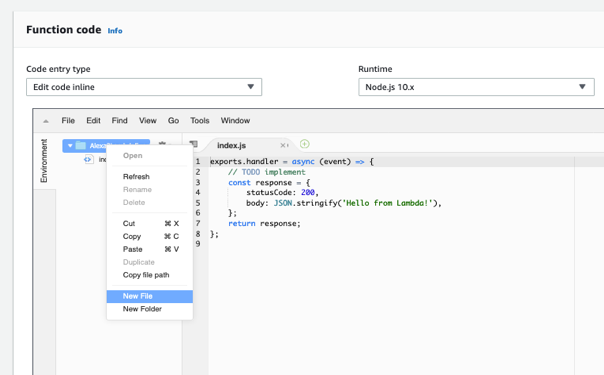
Task: Choose New File in the context menu
Action: 150,296
